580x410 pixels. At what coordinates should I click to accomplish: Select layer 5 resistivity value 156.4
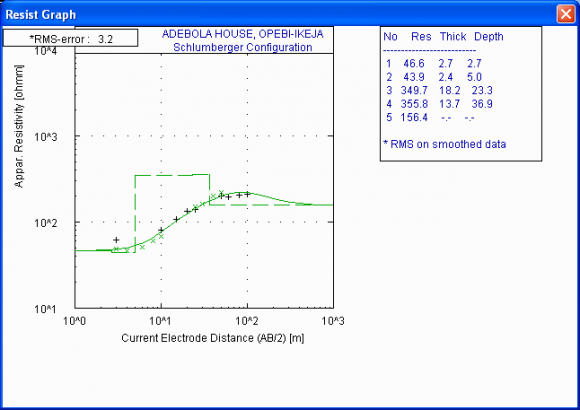click(x=414, y=117)
